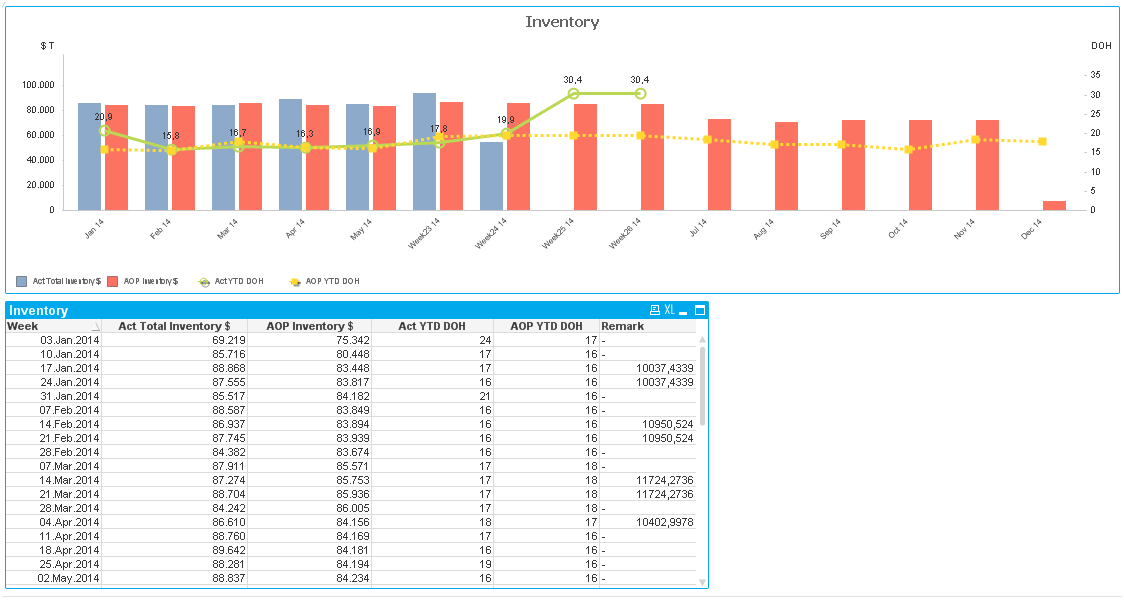Click Act YTD DOH legend green marker
The width and height of the screenshot is (1124, 600).
(x=204, y=282)
